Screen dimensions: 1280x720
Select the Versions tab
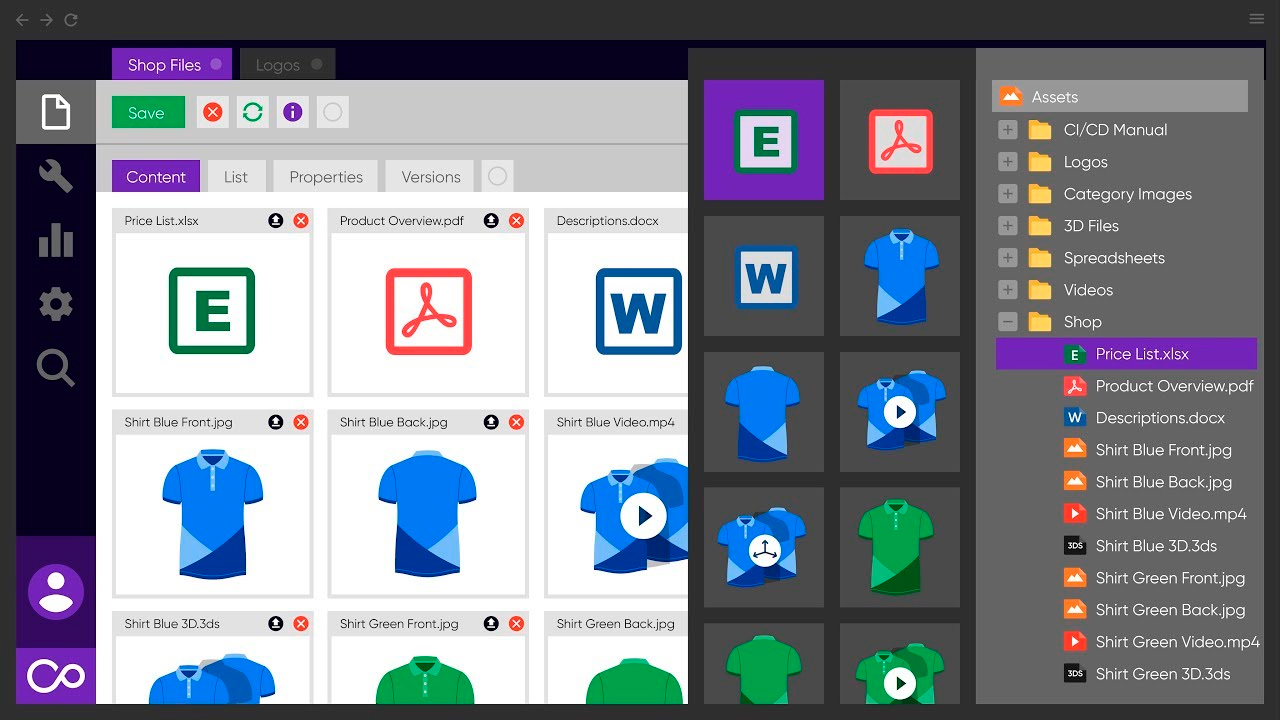click(431, 176)
